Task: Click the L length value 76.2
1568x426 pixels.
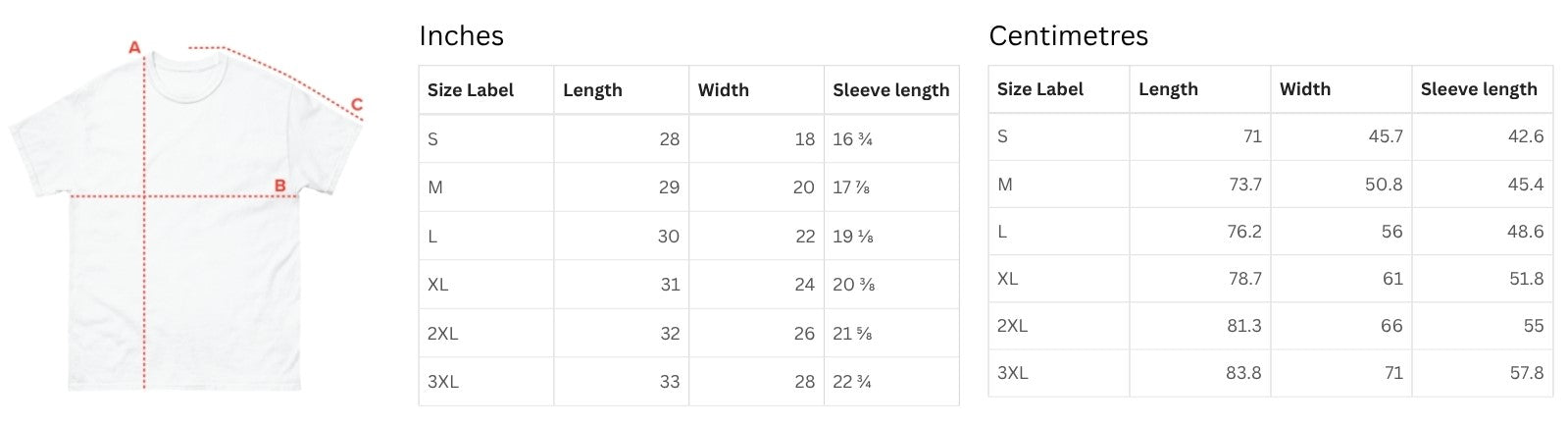Action: pyautogui.click(x=1244, y=232)
